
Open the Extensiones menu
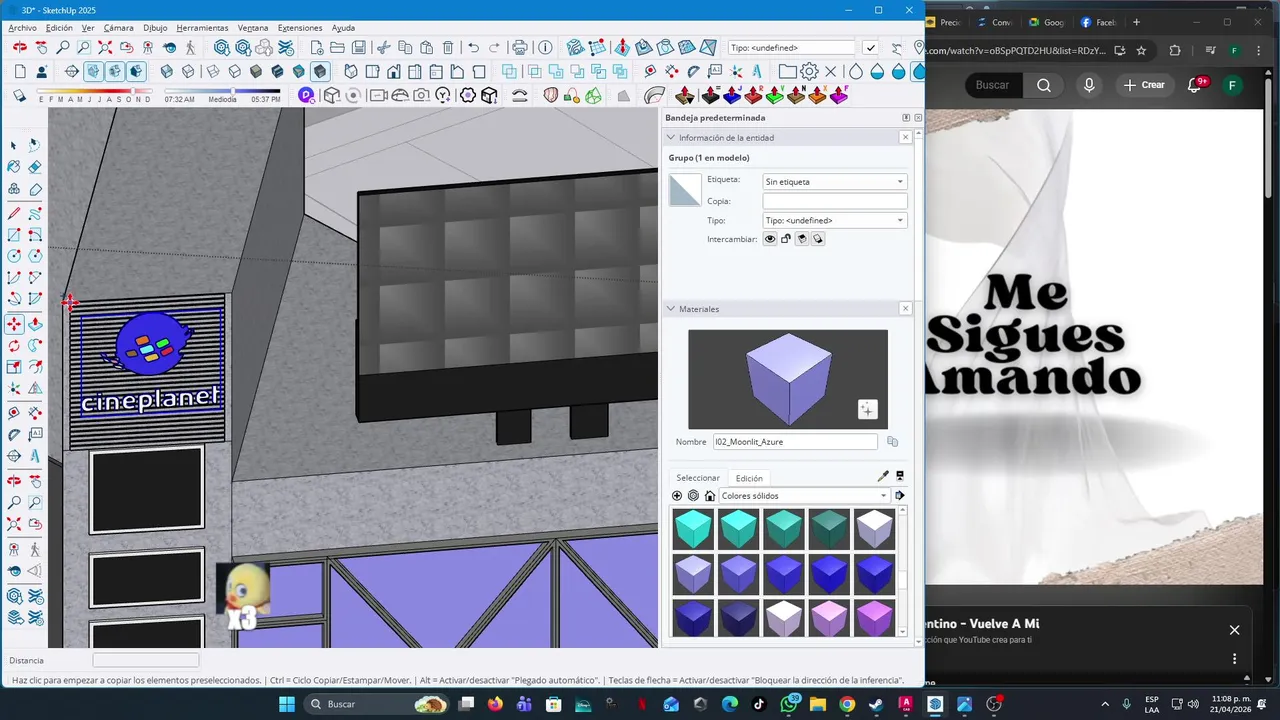(300, 28)
